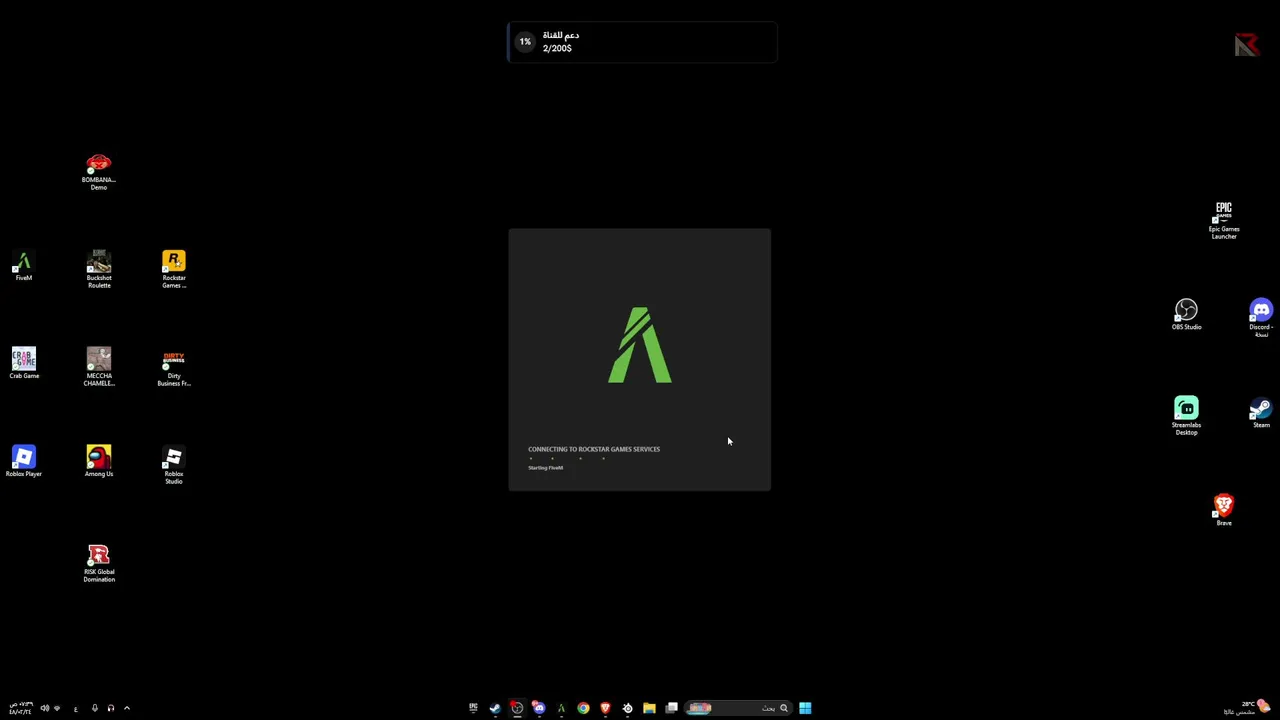Click microphone icon in system tray
Screen dimensions: 1280x720
click(x=95, y=708)
